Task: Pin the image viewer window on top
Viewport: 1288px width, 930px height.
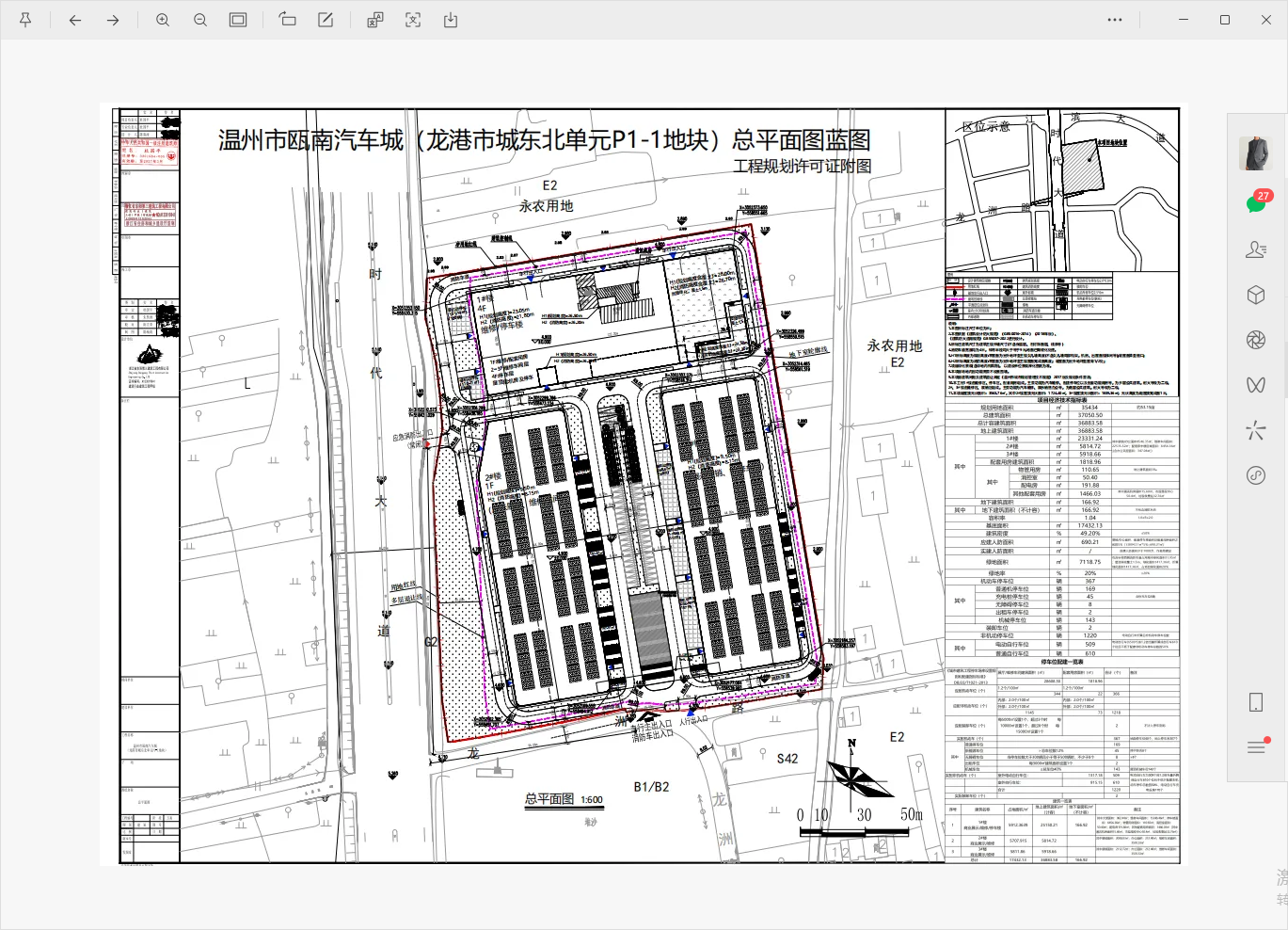Action: point(25,20)
